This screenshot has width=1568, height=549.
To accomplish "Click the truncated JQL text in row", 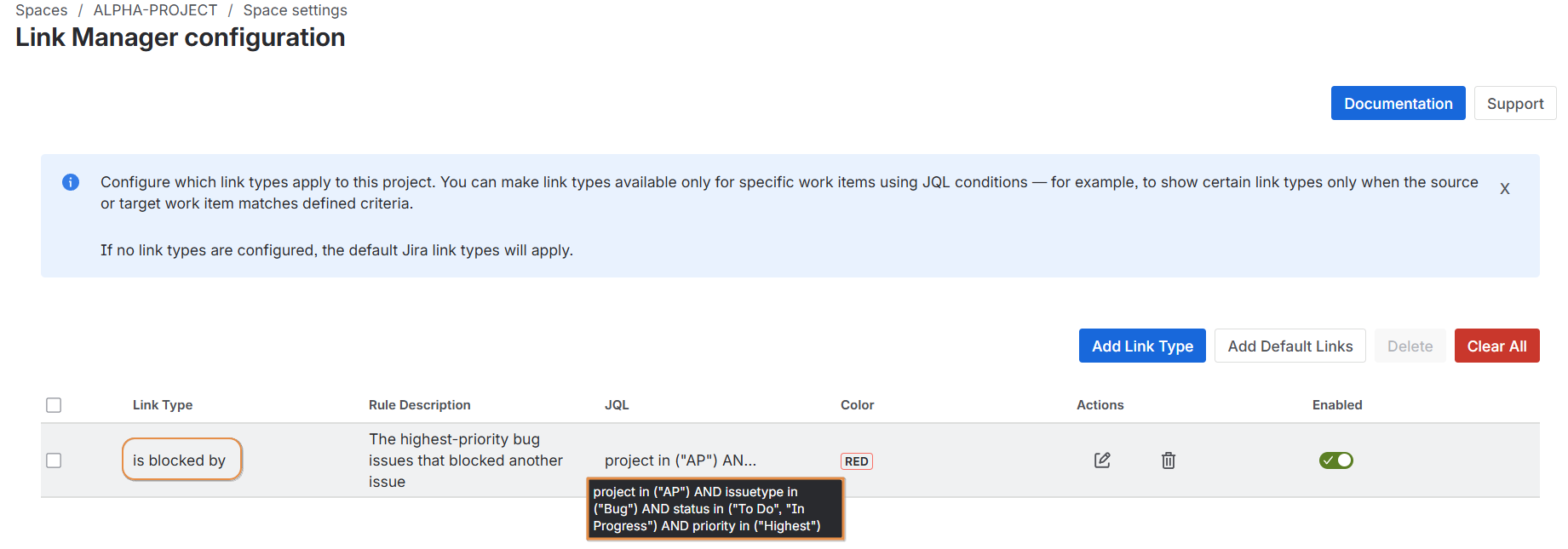I will [680, 460].
